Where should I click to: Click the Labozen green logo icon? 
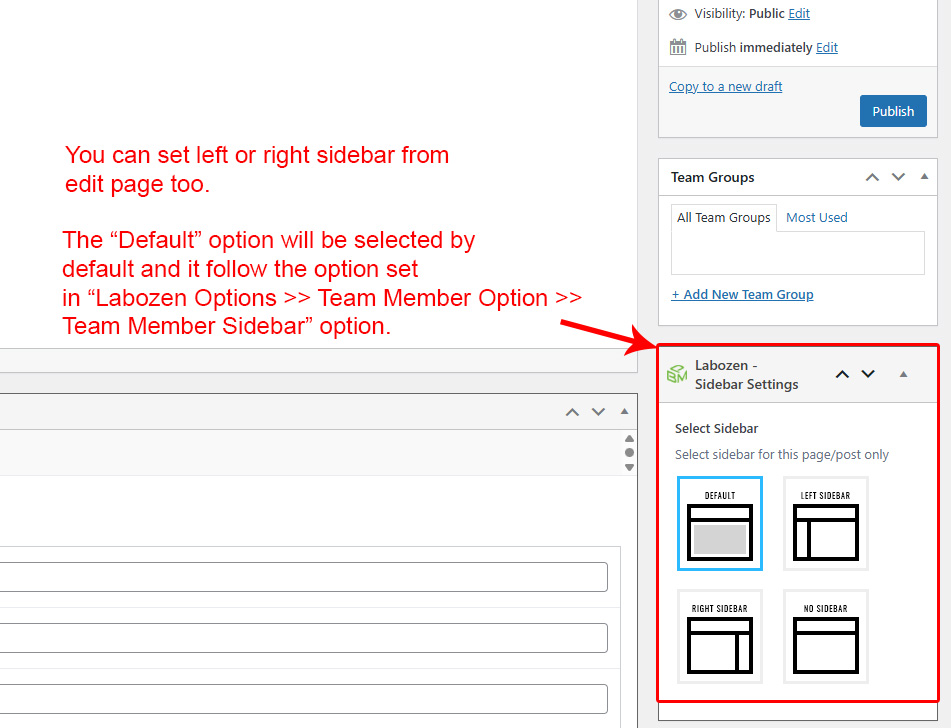click(677, 375)
